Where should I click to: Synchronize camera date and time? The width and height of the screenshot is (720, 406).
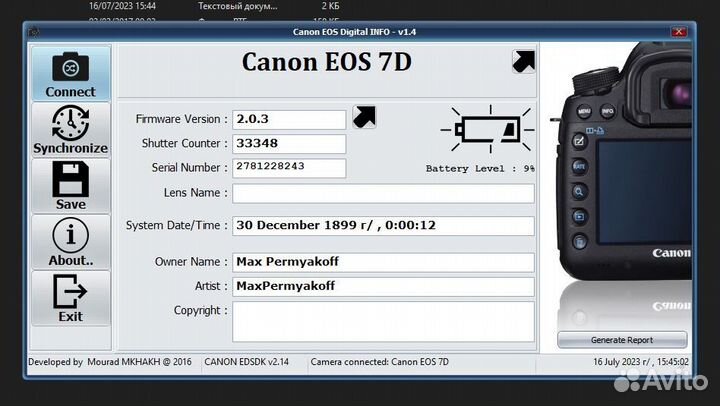tap(71, 130)
